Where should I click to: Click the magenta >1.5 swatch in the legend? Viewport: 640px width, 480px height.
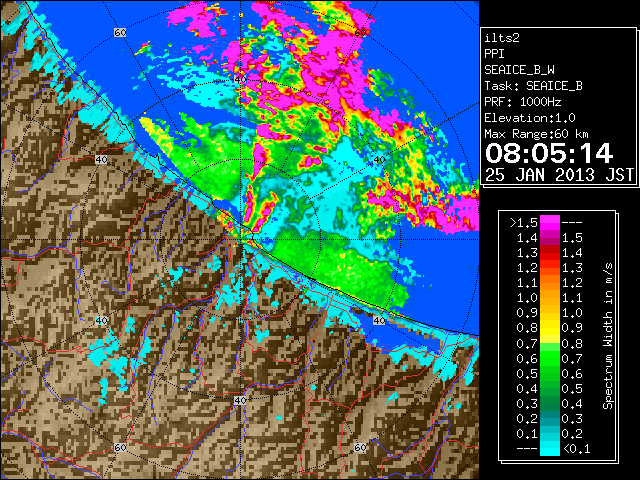coord(550,222)
